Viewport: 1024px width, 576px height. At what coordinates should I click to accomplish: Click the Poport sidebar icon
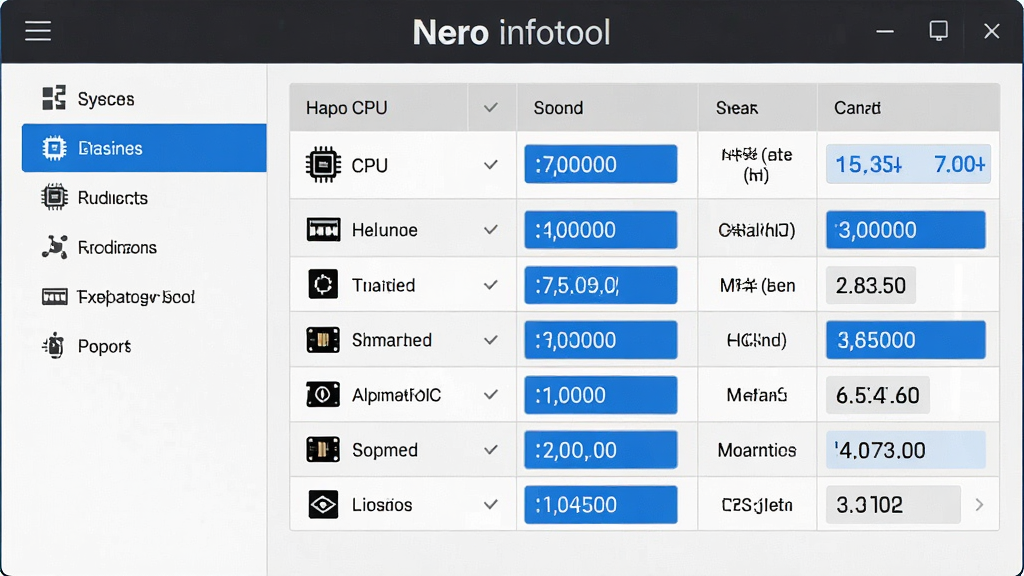(x=54, y=345)
